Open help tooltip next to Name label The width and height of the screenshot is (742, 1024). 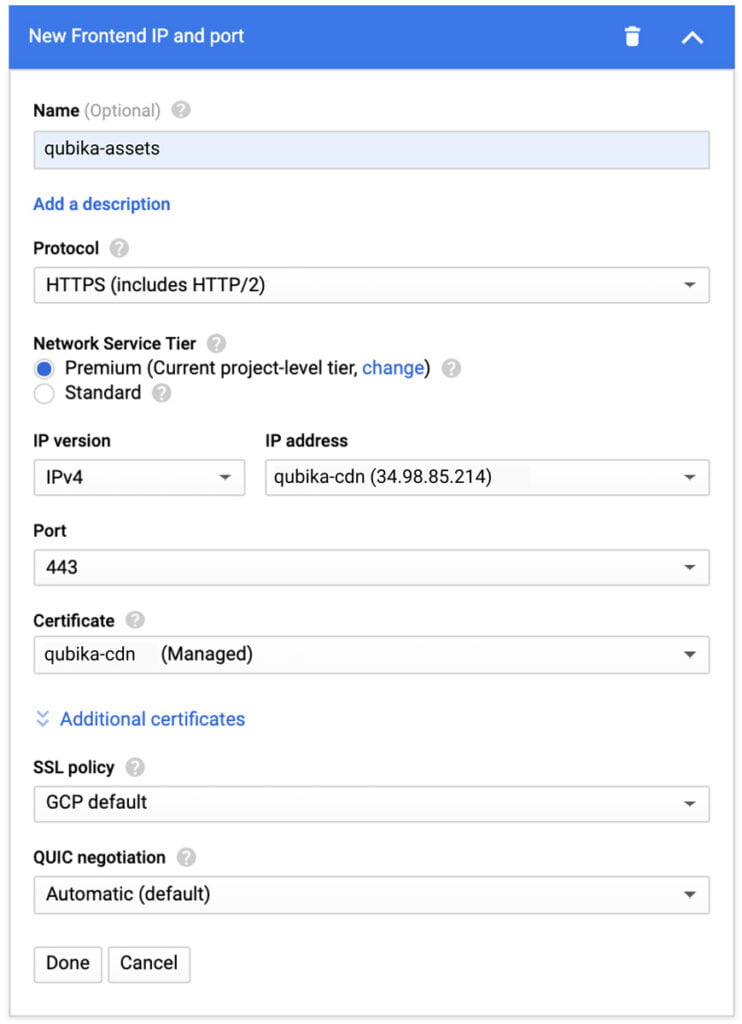pos(180,110)
